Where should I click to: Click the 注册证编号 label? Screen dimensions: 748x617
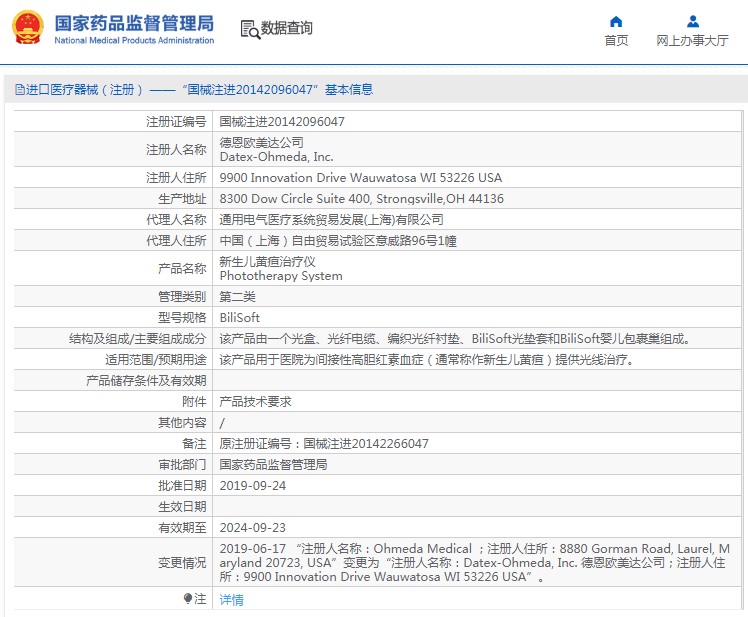[x=176, y=122]
